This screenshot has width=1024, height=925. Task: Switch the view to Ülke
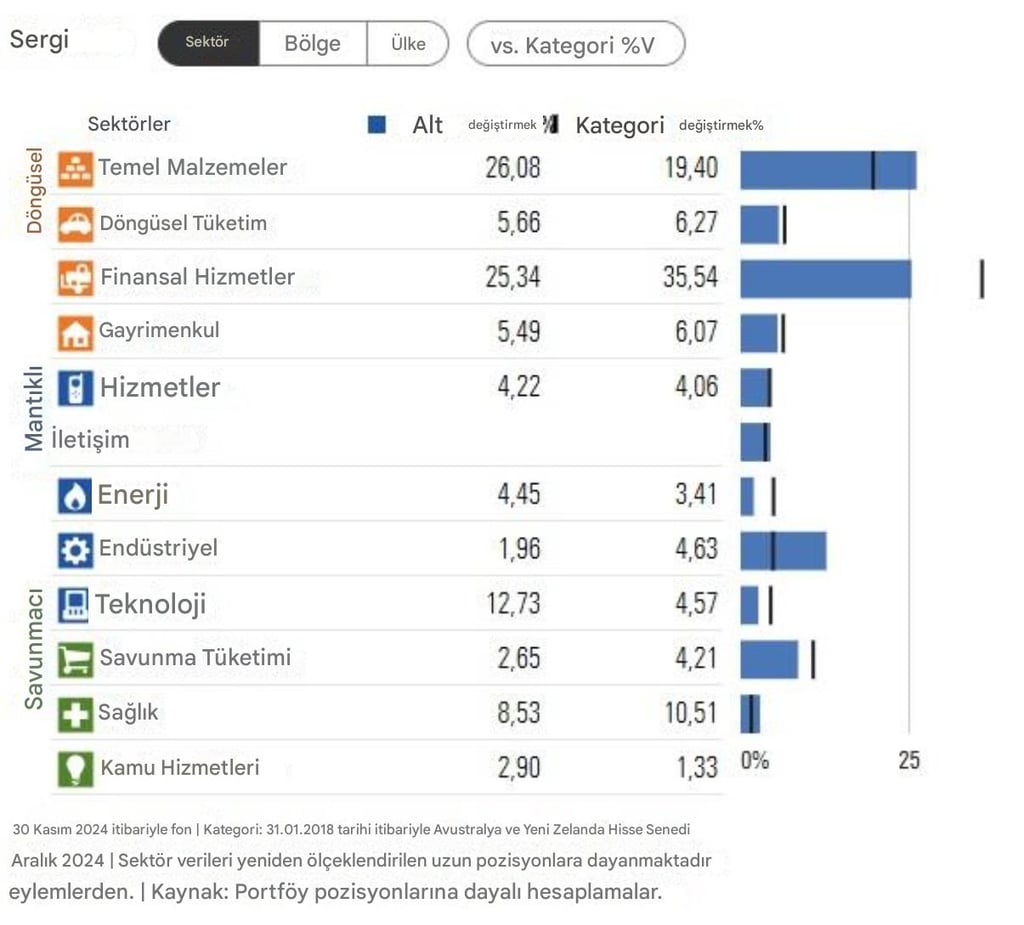pos(408,43)
